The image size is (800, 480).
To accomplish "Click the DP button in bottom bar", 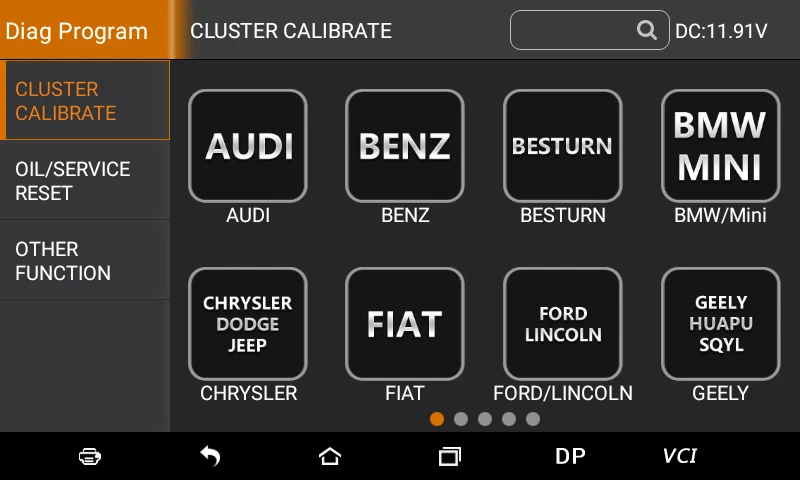I will (570, 456).
